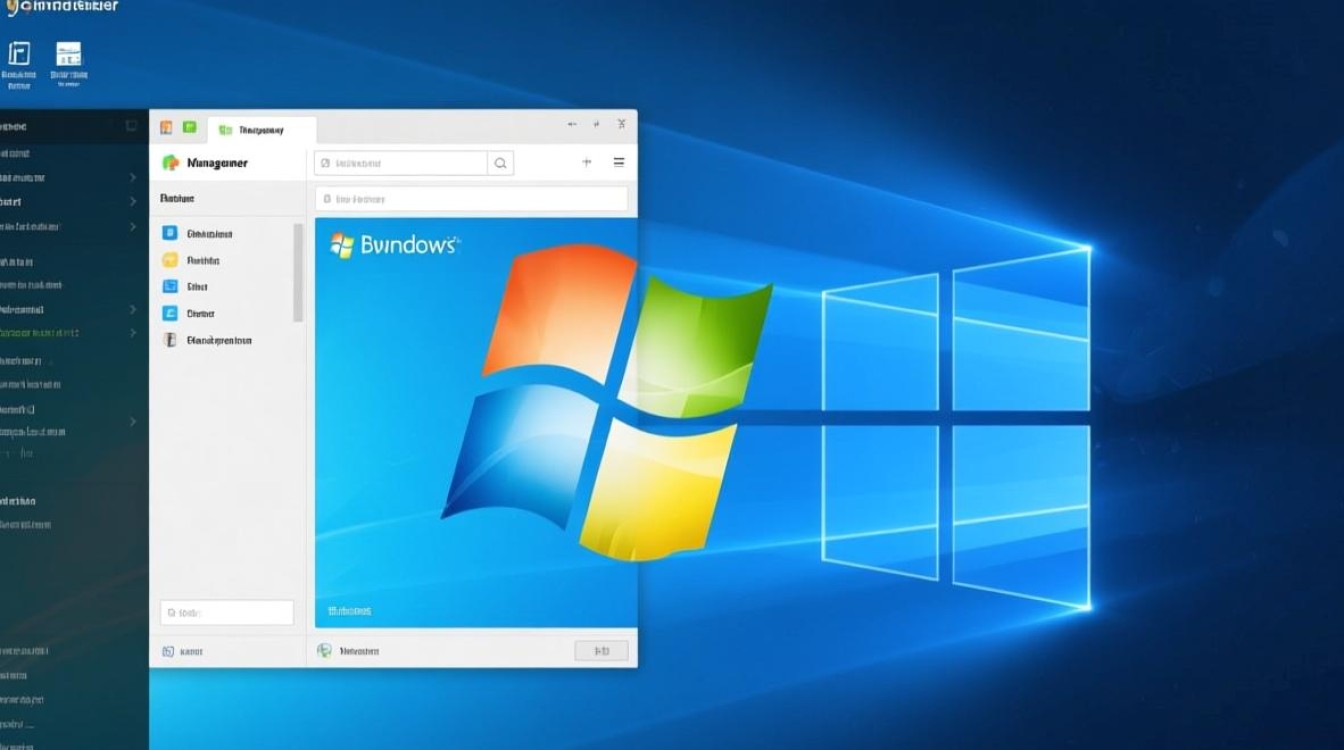
Task: Open the hamburger menu in the Manager window
Action: [619, 162]
